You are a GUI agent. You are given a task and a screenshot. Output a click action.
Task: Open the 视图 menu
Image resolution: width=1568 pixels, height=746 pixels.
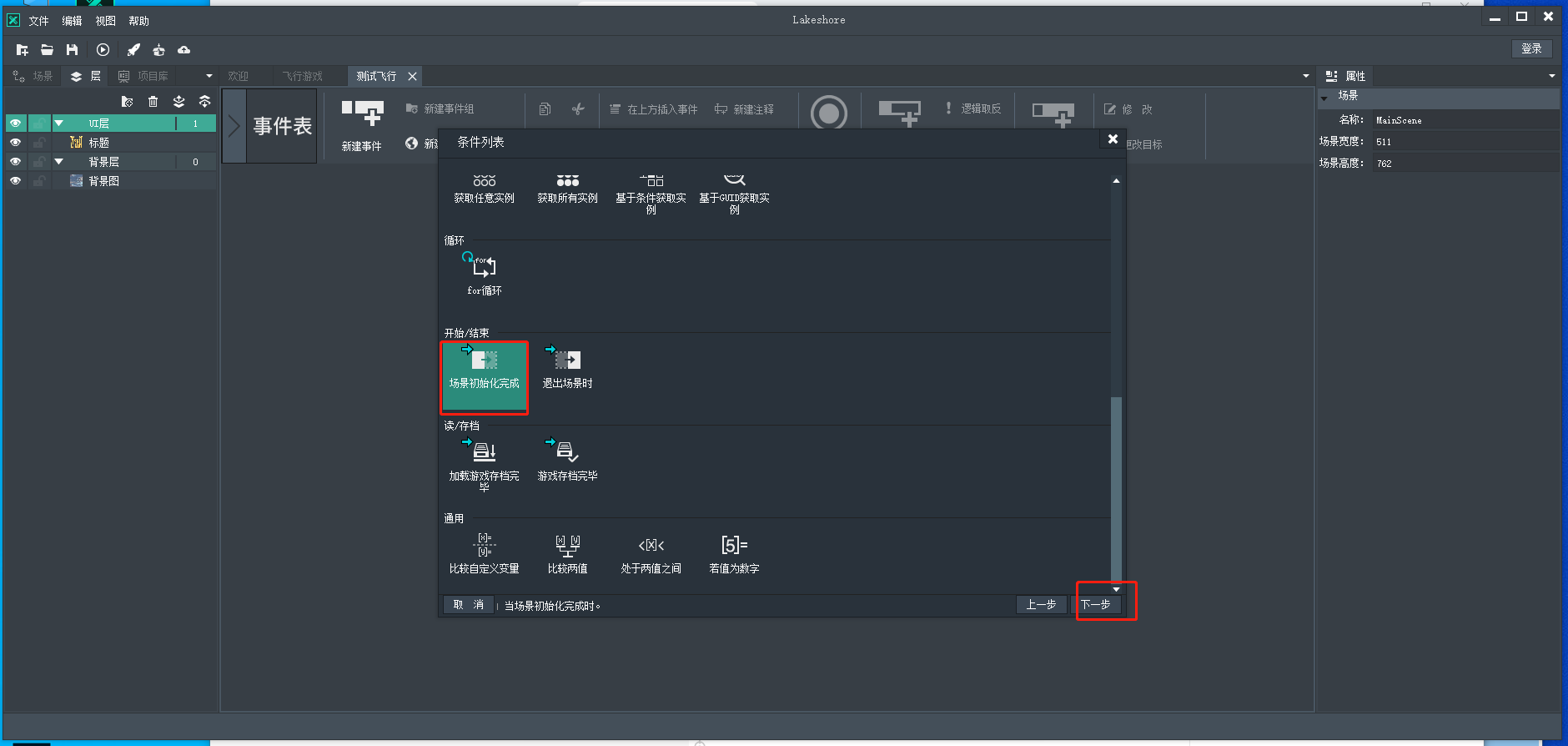pyautogui.click(x=105, y=21)
